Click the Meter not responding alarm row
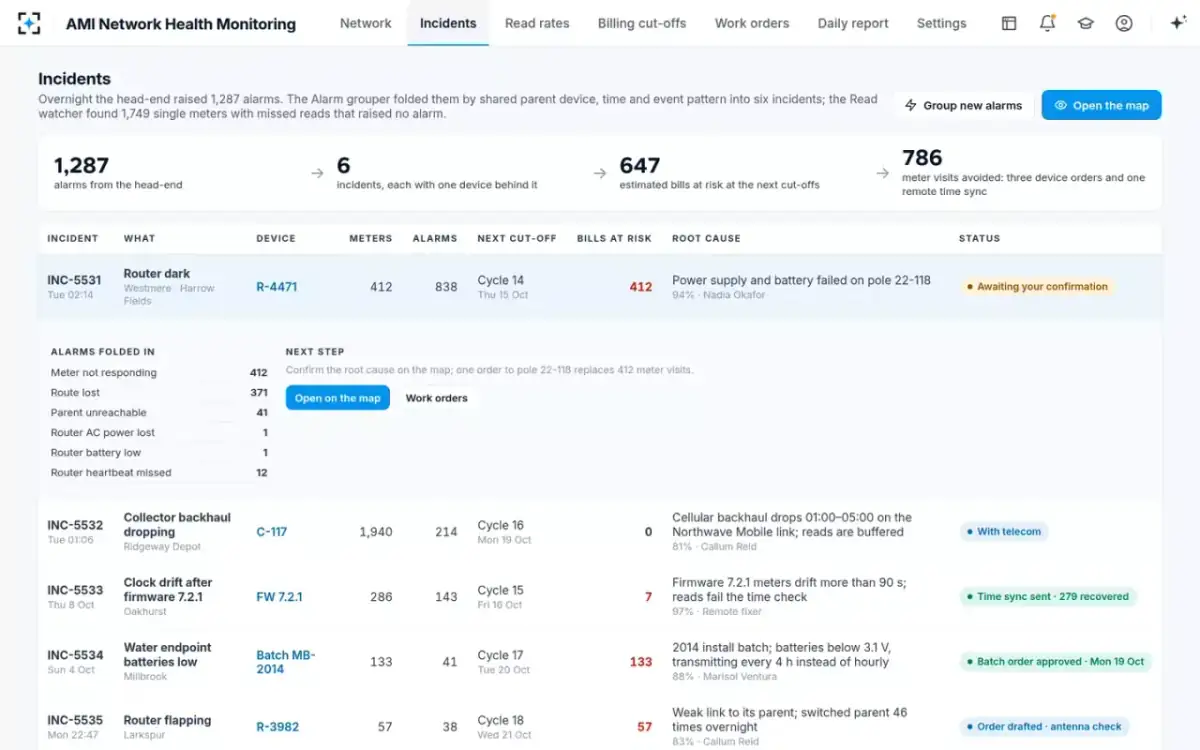The width and height of the screenshot is (1200, 750). pyautogui.click(x=159, y=373)
